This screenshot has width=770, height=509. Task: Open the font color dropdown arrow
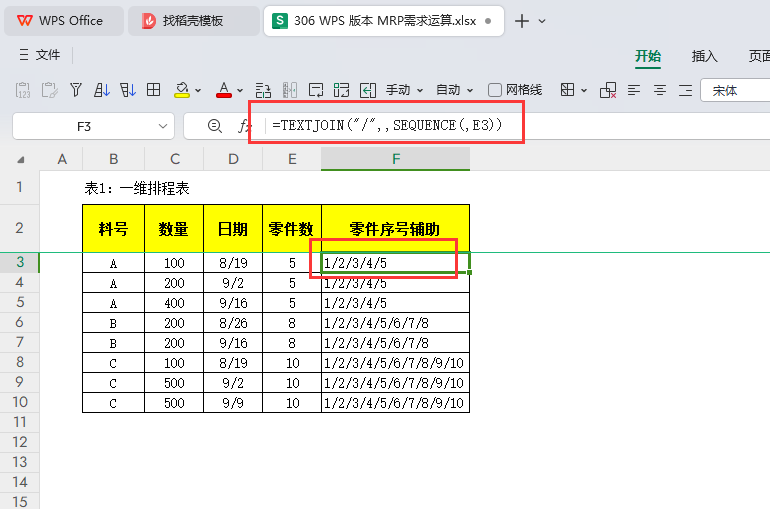click(x=240, y=91)
